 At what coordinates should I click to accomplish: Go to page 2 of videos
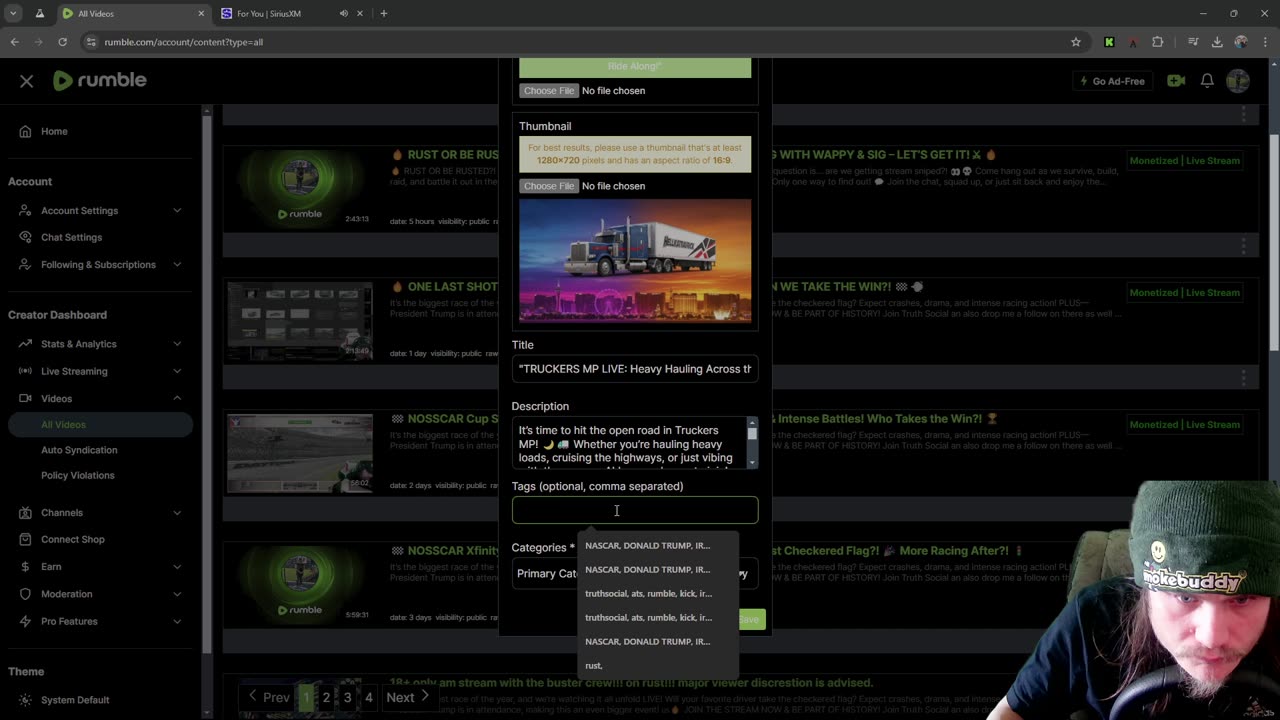(x=326, y=697)
